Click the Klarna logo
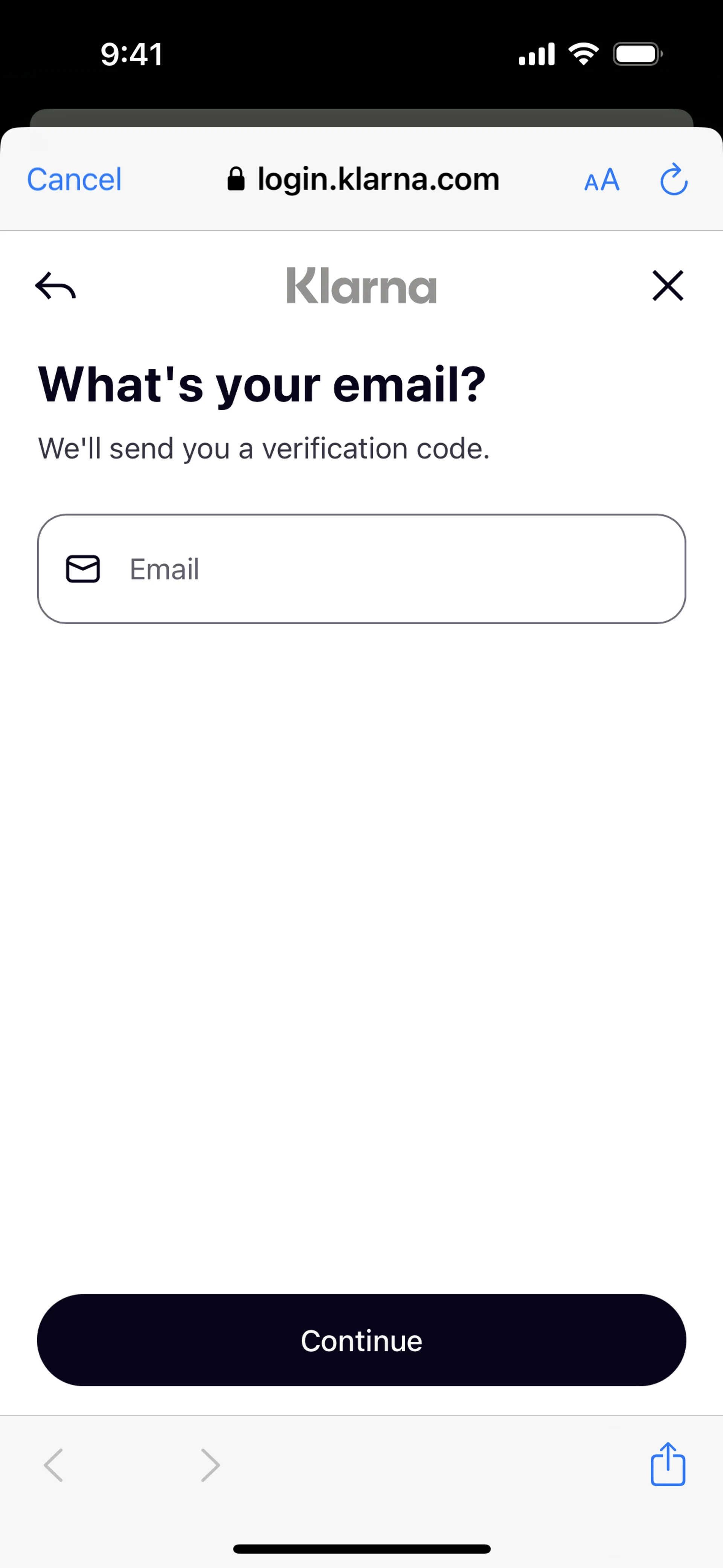The width and height of the screenshot is (723, 1568). pyautogui.click(x=361, y=286)
